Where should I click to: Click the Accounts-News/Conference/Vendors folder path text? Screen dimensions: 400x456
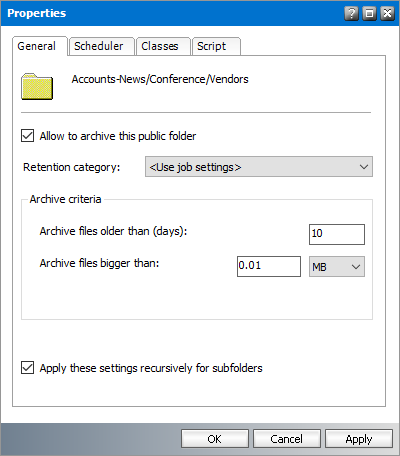tap(160, 79)
